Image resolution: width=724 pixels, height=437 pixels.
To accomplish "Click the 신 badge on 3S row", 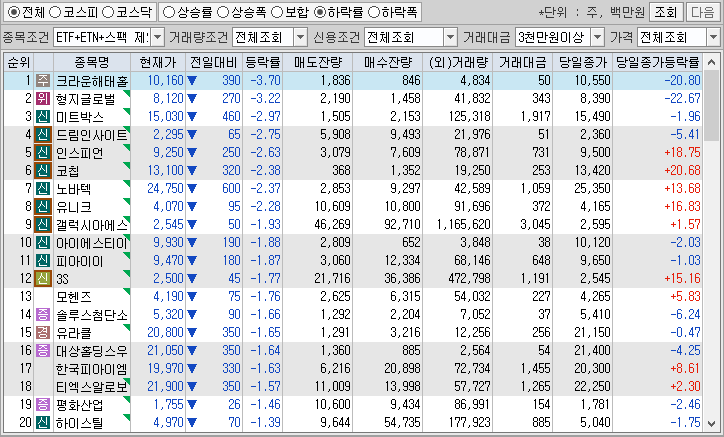I will 43,279.
